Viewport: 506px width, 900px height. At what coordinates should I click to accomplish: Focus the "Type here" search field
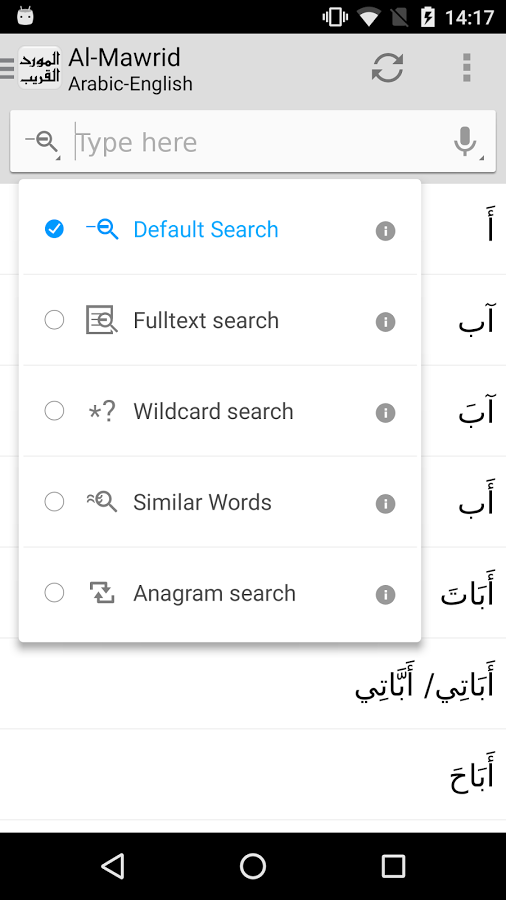click(x=261, y=142)
